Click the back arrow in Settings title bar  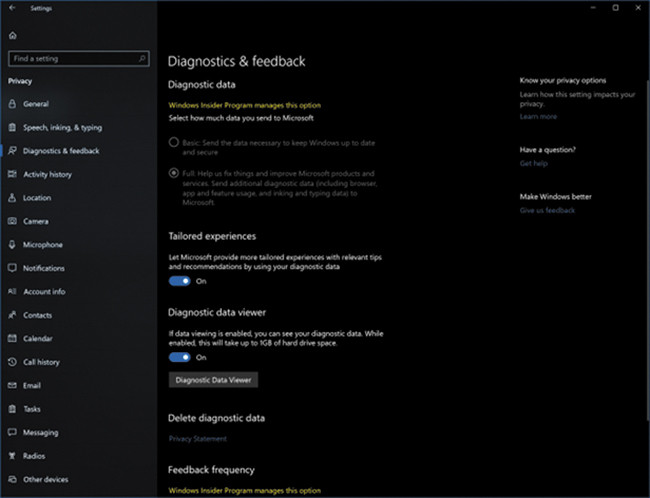click(12, 7)
